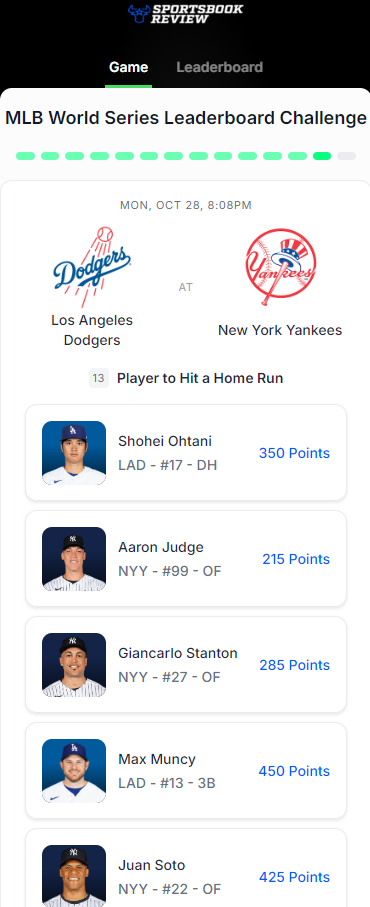Viewport: 370px width, 907px height.
Task: Select Max Muncy's player headshot
Action: 74,770
